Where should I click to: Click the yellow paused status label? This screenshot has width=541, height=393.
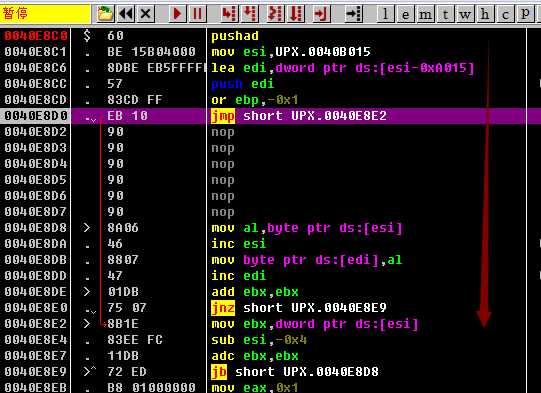click(45, 14)
